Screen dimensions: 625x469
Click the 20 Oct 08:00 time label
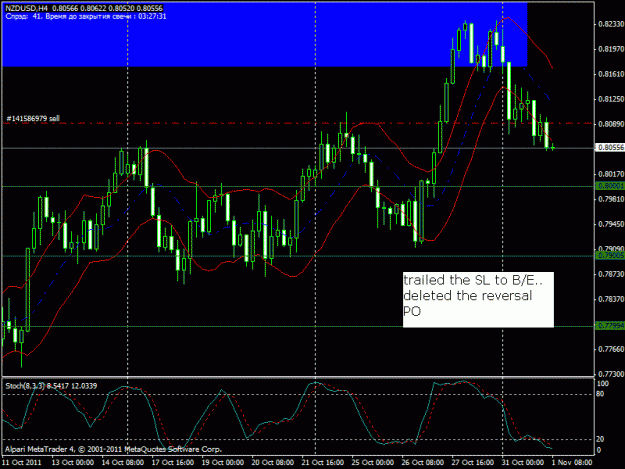click(x=273, y=462)
